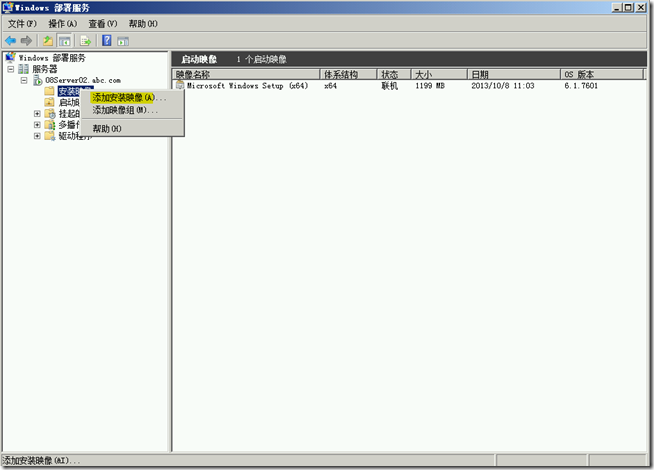This screenshot has height=470, width=654.
Task: Select the 服务器 tree label
Action: coord(45,69)
